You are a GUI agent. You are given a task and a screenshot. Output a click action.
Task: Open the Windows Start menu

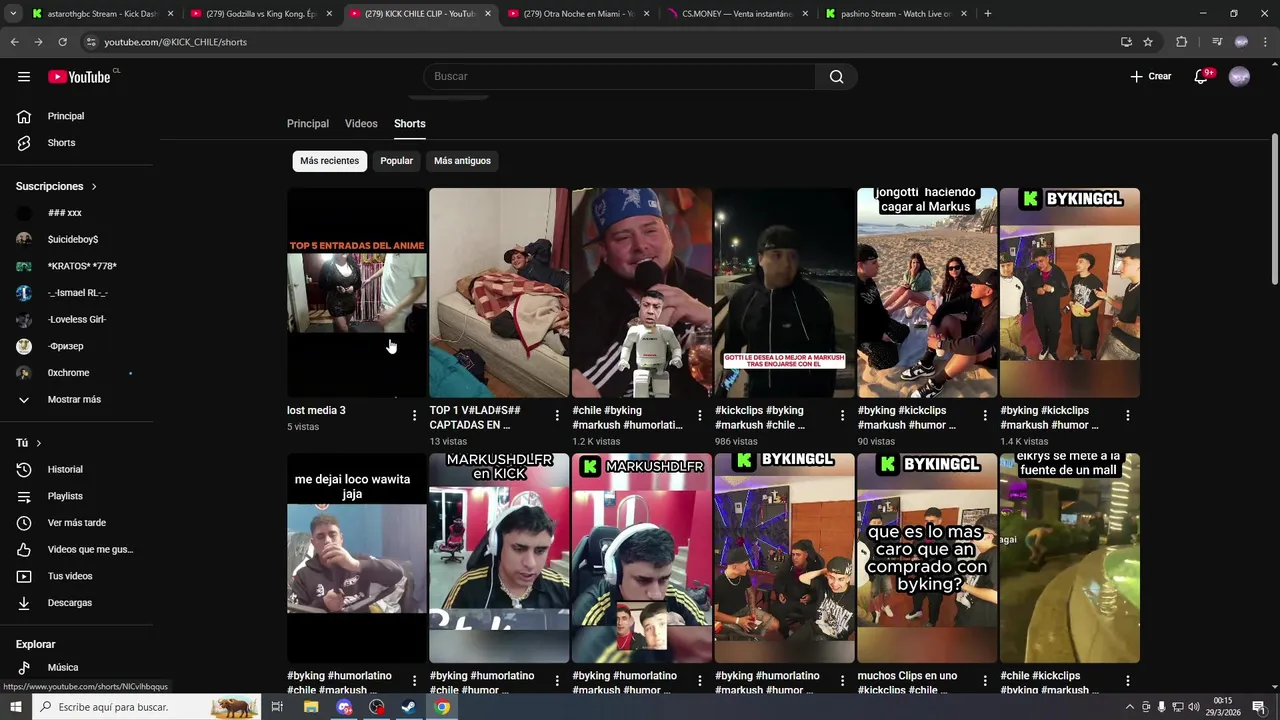click(x=16, y=707)
